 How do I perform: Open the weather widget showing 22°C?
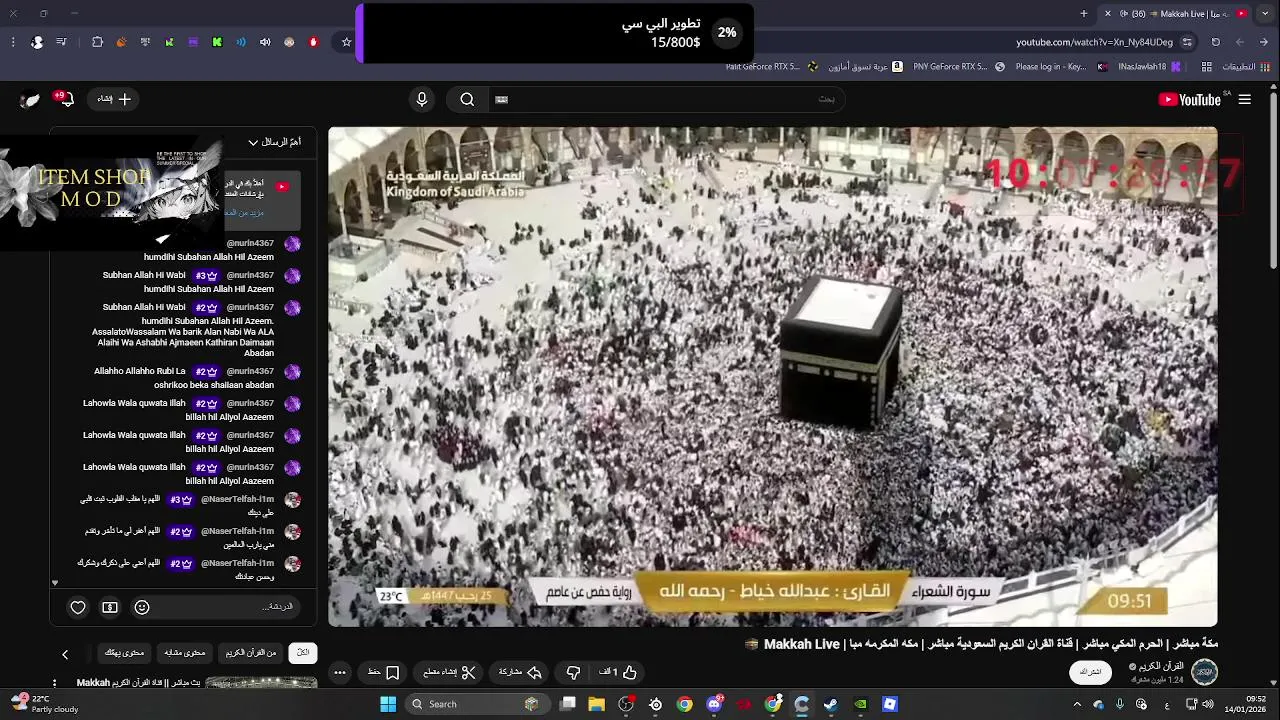point(44,704)
